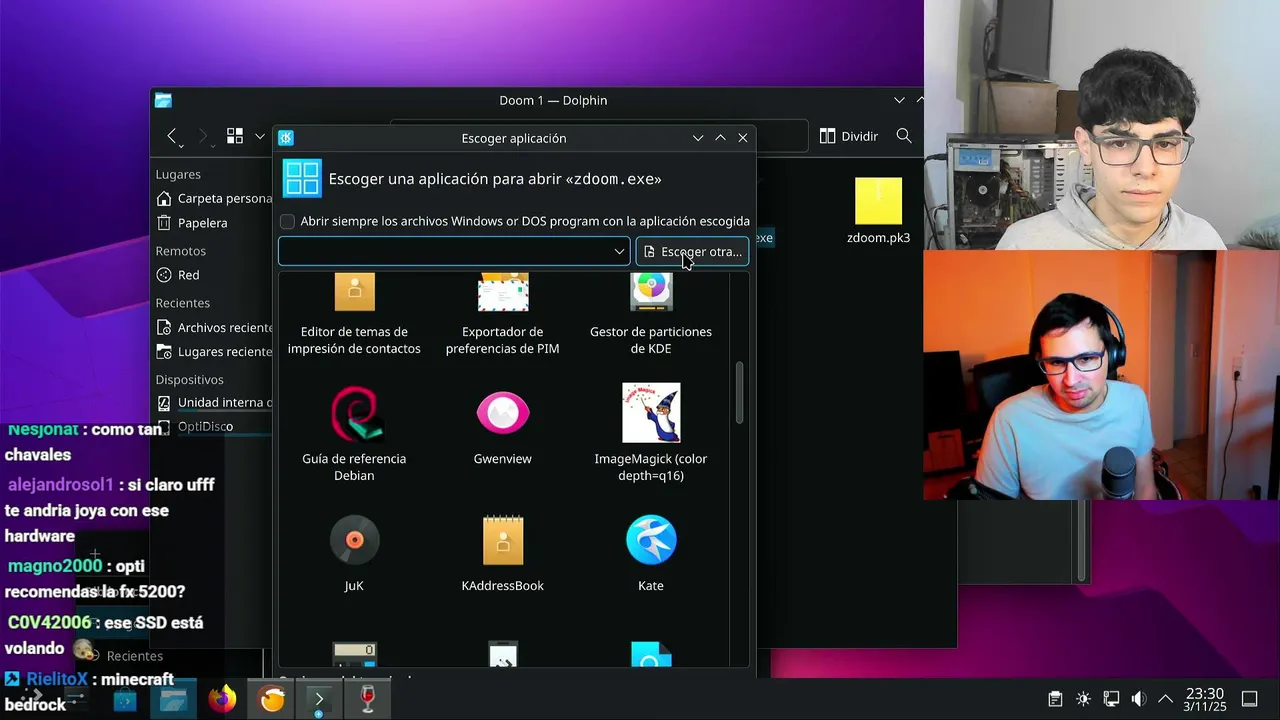
Task: Choose Kate to open zdoom.exe
Action: (x=650, y=553)
